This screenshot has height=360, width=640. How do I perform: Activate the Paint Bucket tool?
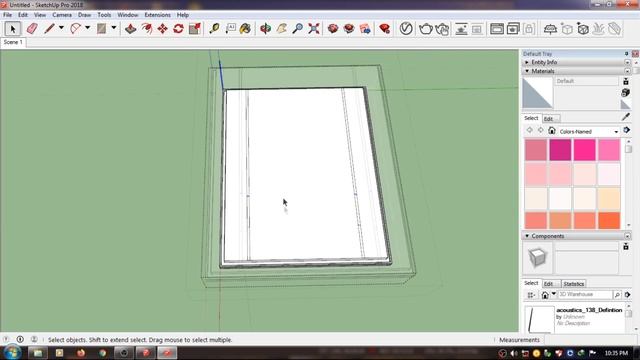tap(245, 29)
